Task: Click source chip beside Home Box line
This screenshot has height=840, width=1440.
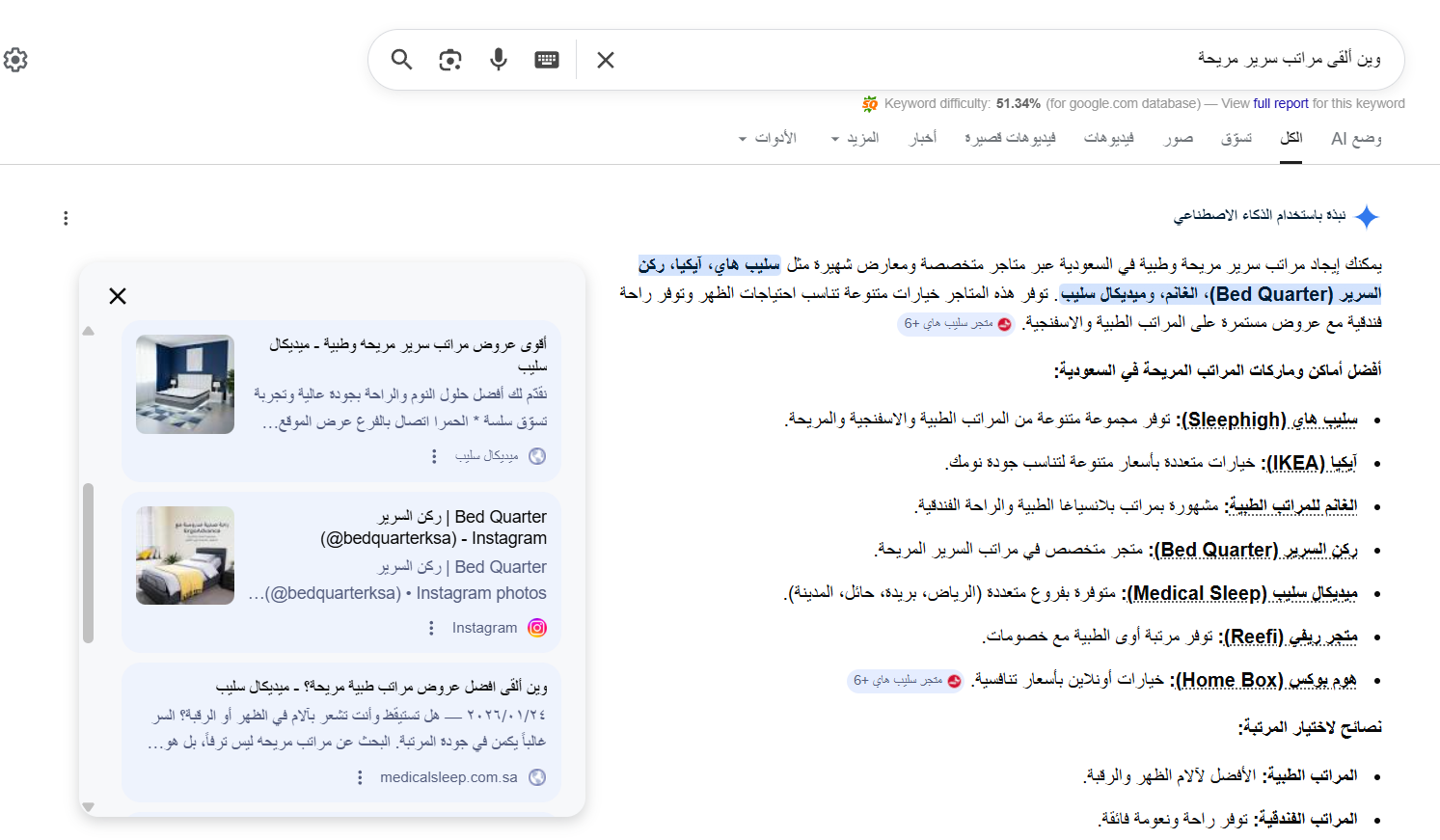Action: pos(906,681)
